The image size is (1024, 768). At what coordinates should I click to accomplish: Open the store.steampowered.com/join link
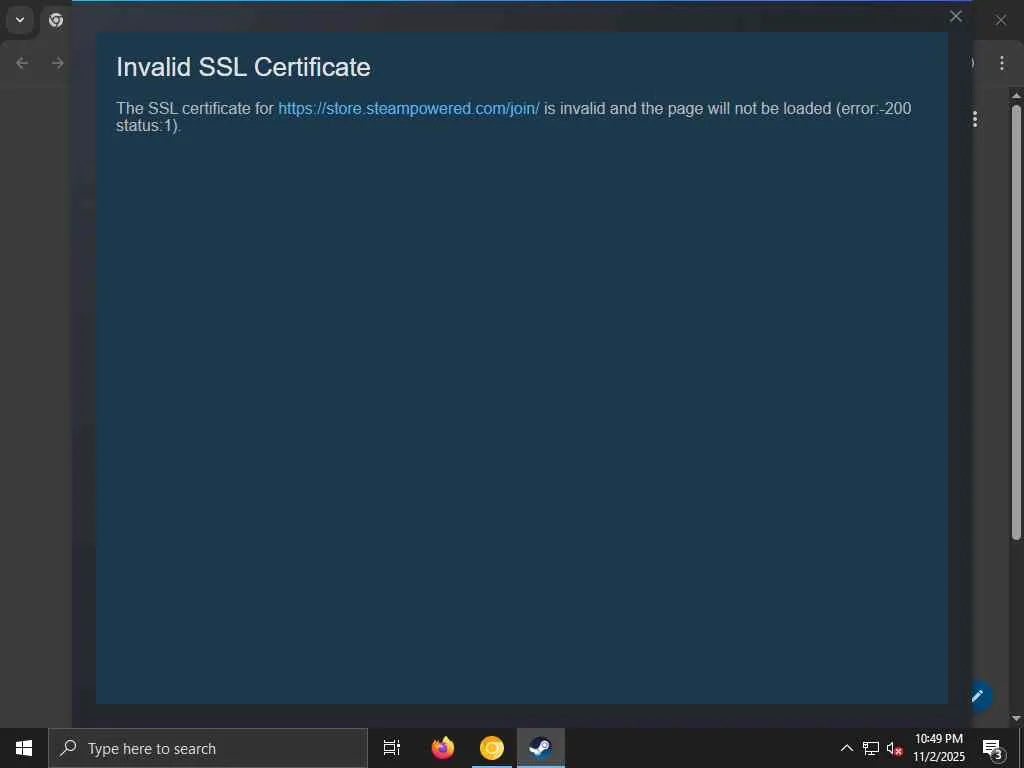(x=409, y=108)
